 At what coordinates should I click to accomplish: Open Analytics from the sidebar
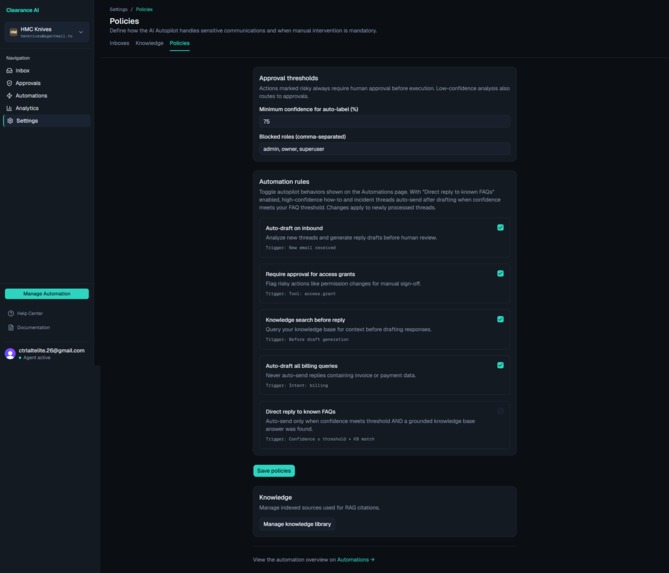tap(47, 108)
